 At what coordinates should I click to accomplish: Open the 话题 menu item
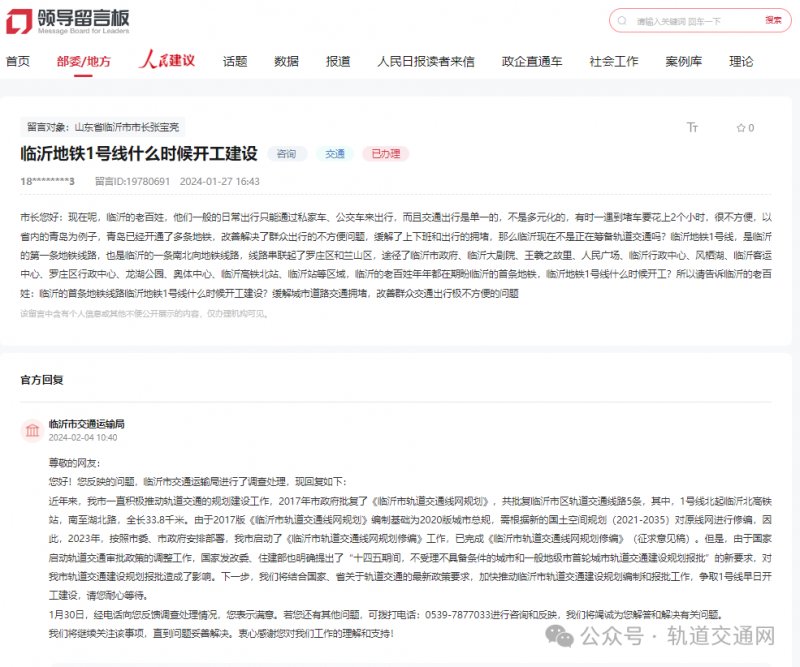[x=235, y=61]
